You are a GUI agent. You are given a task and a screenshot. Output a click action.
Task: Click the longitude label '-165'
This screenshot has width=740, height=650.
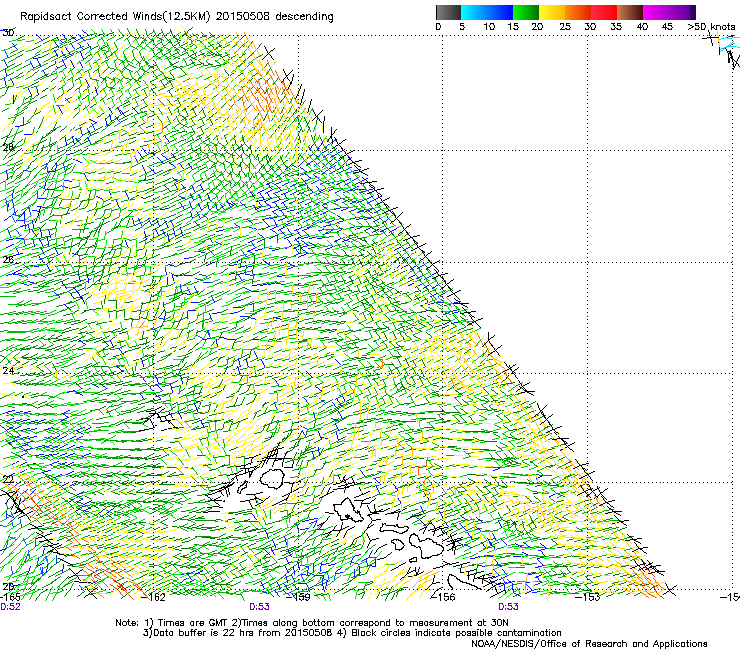[x=11, y=597]
